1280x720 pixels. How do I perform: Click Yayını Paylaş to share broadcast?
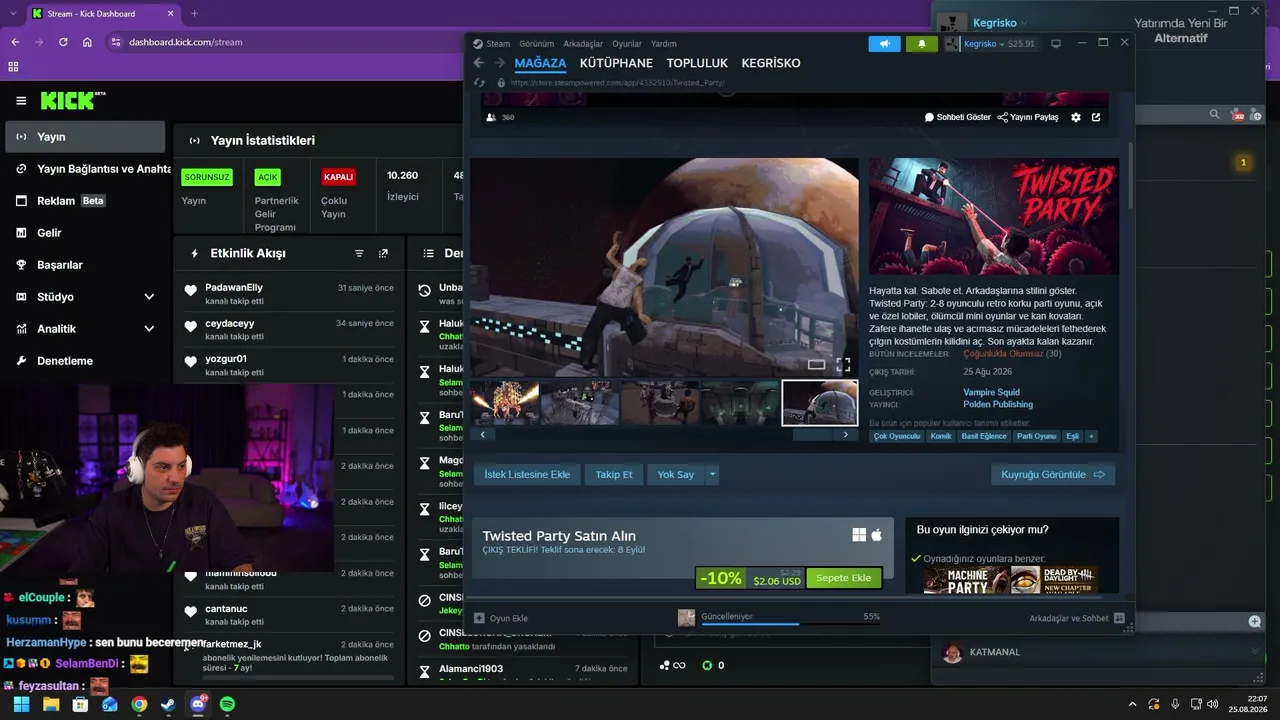(x=1027, y=117)
